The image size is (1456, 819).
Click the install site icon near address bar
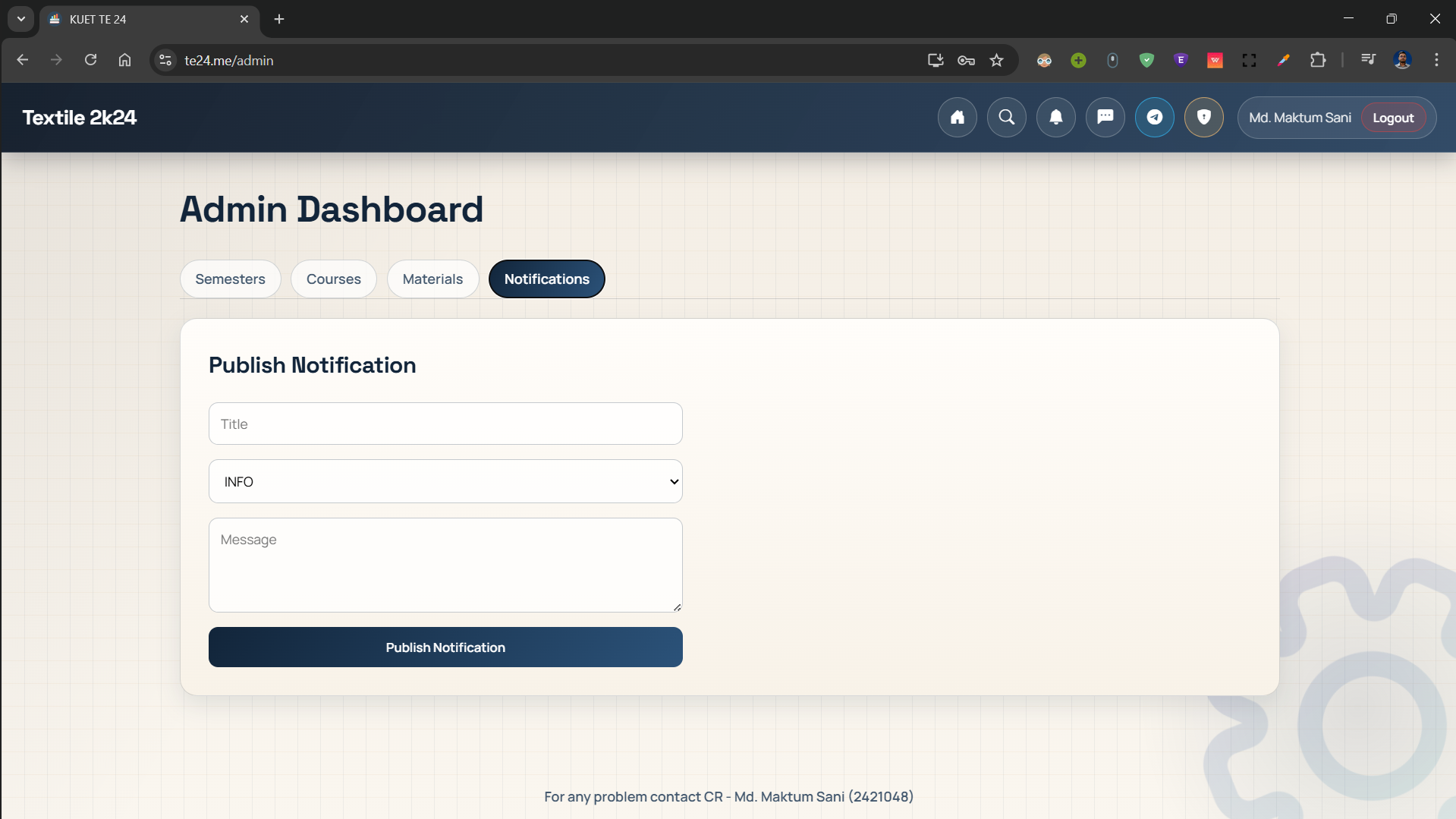(935, 60)
